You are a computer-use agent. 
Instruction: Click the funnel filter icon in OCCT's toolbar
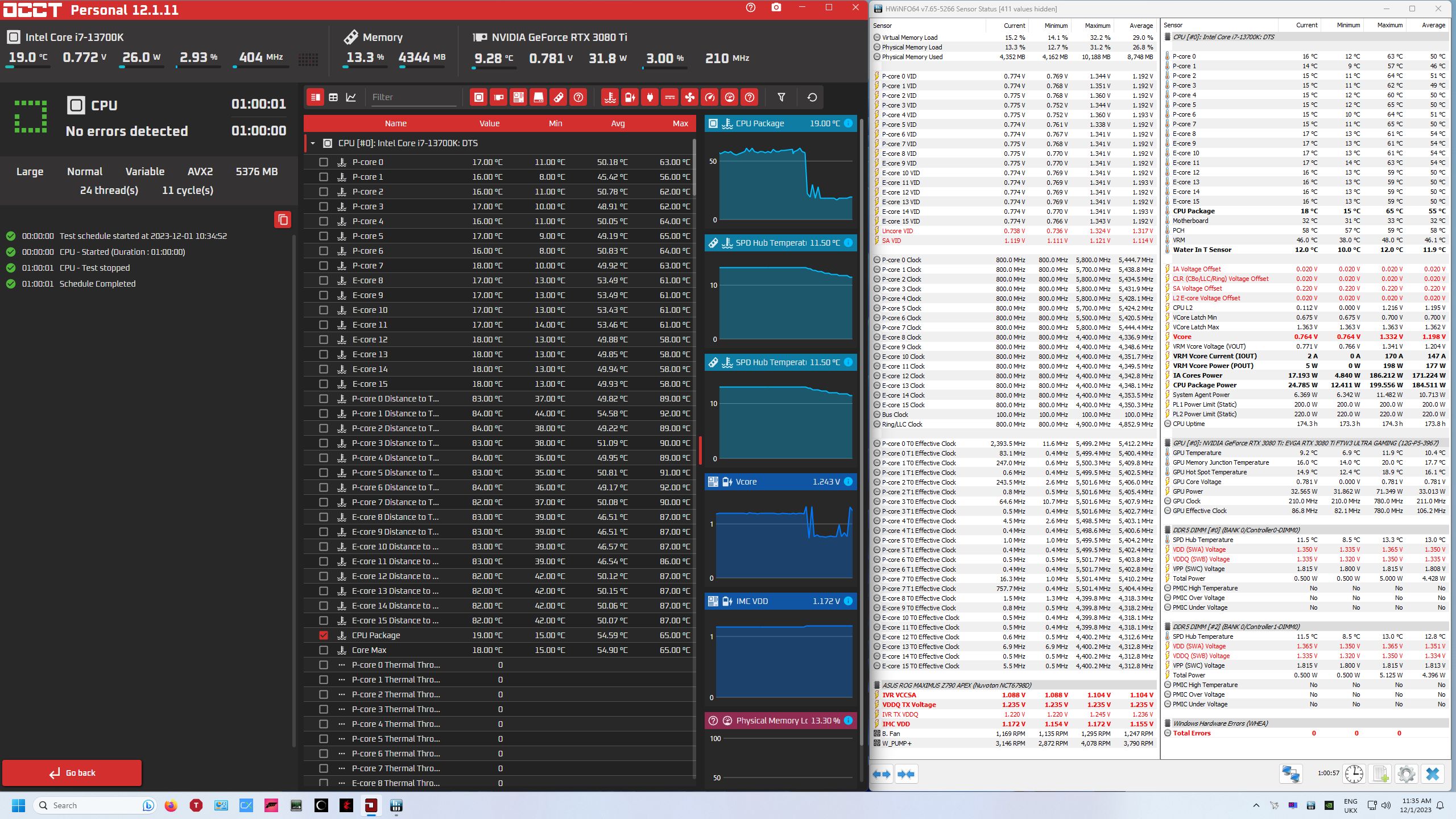coord(781,97)
